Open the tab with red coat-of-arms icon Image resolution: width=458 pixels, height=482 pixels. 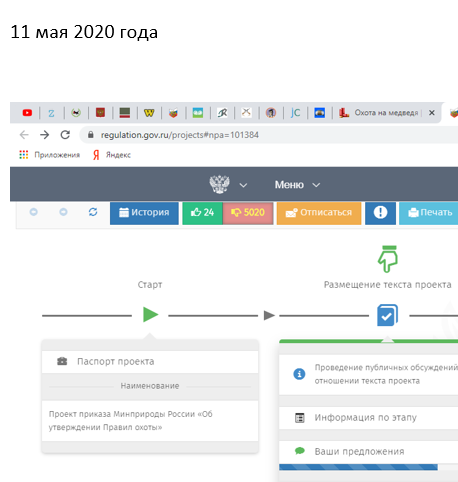pos(100,113)
